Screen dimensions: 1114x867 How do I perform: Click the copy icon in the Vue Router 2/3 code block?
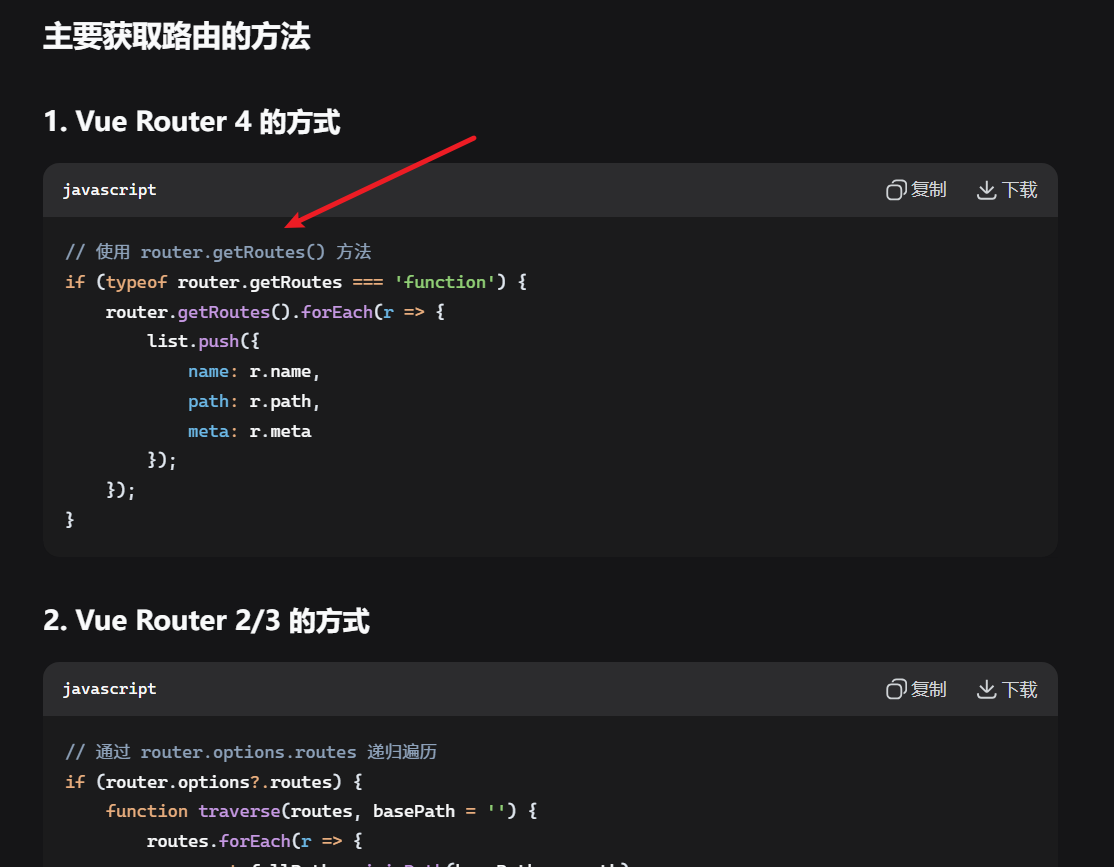pyautogui.click(x=896, y=689)
